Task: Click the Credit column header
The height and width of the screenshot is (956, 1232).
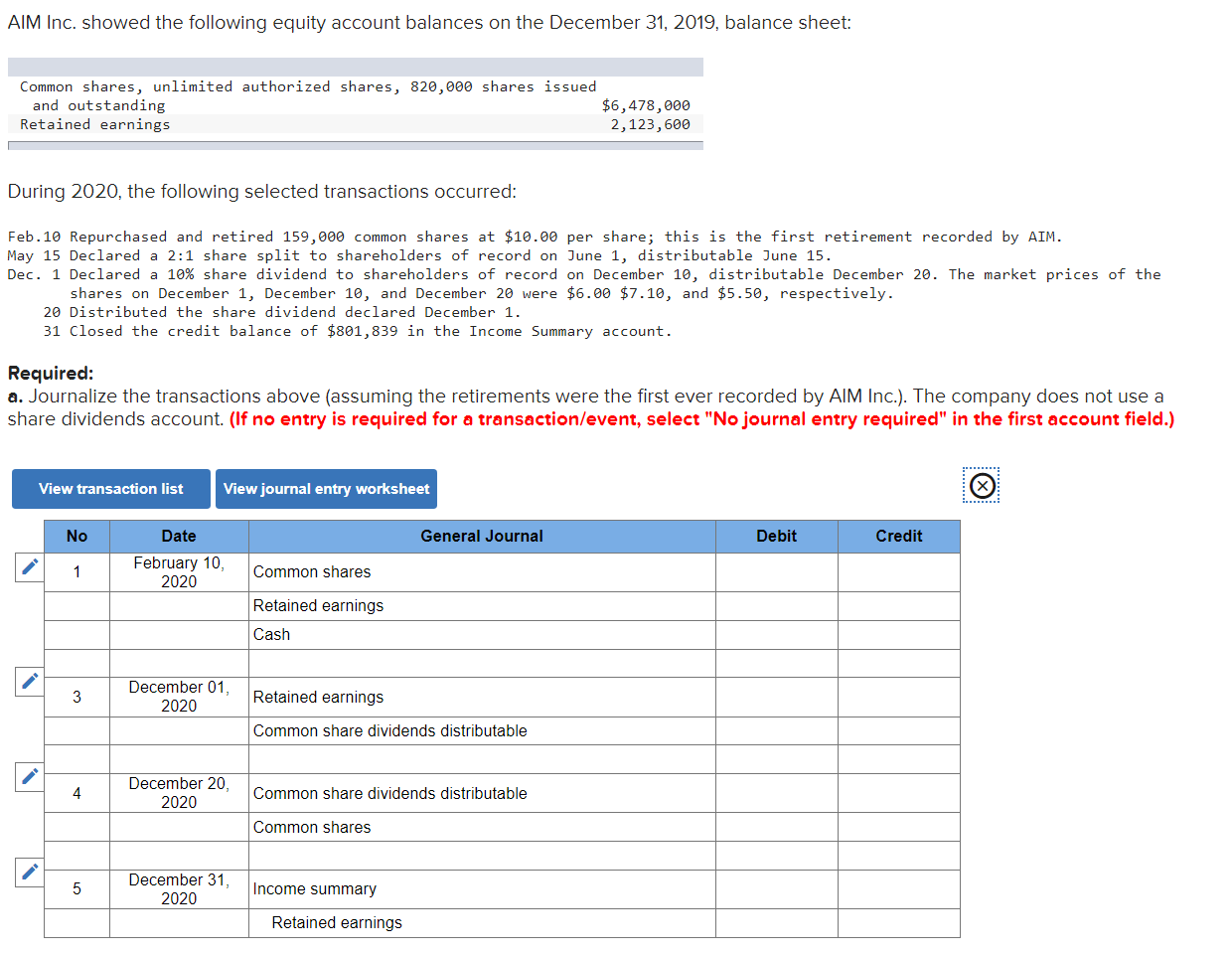Action: click(899, 536)
